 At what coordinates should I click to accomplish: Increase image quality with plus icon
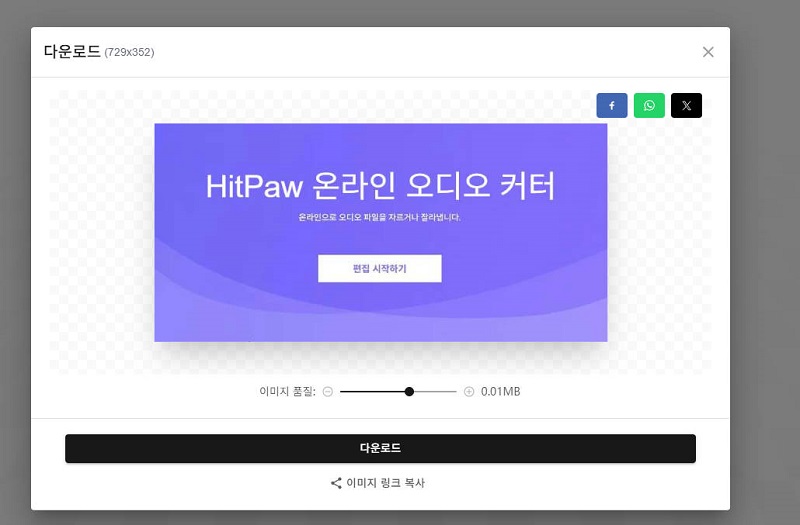click(469, 392)
